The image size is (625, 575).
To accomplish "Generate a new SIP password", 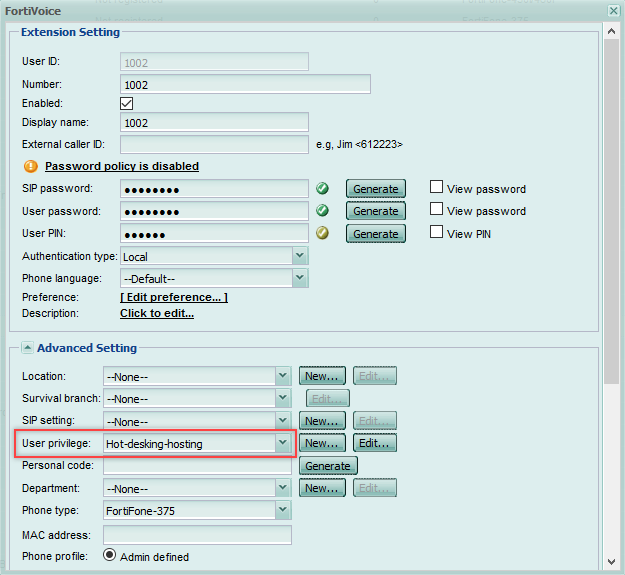I will (376, 189).
